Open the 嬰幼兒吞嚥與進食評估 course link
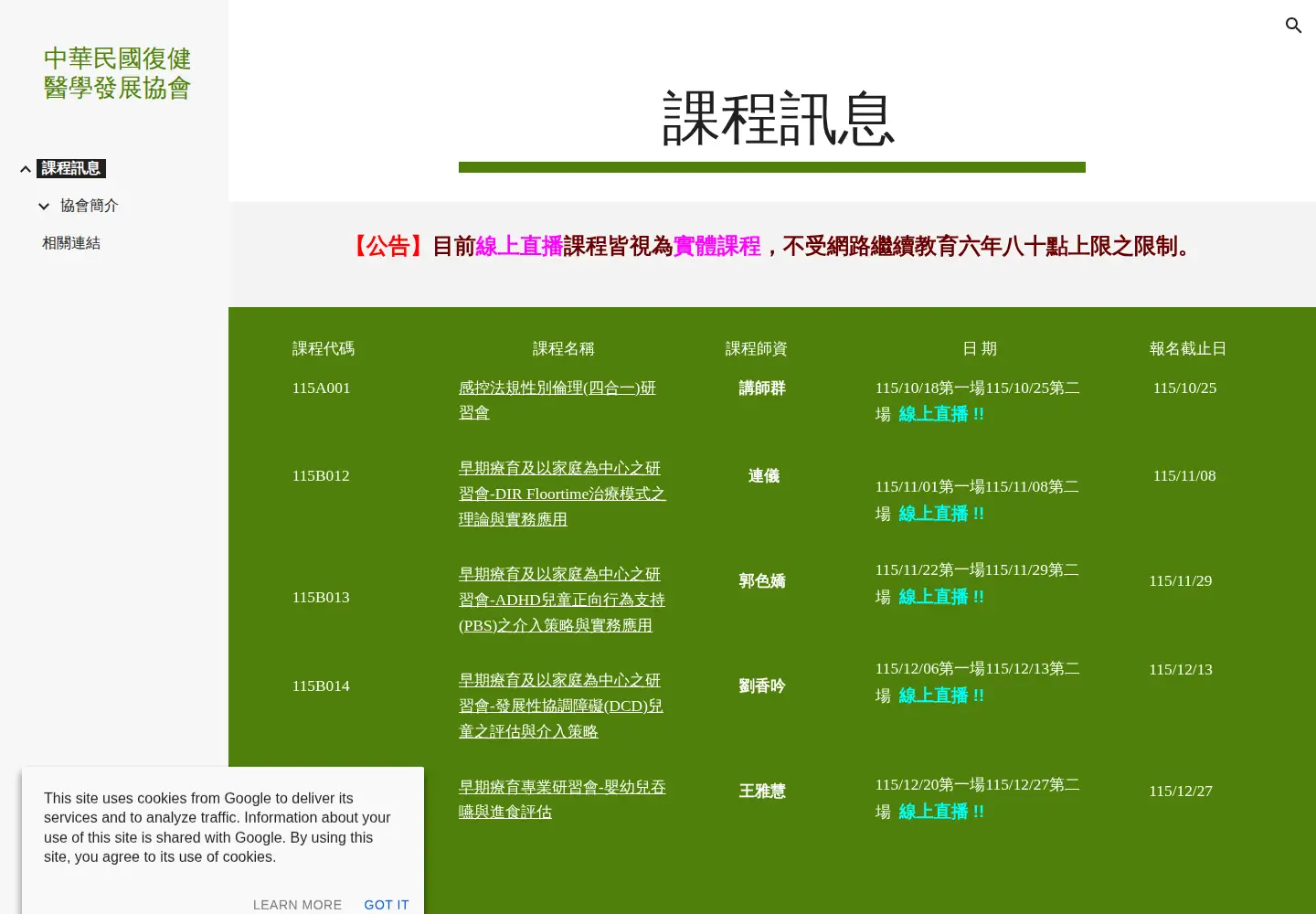Viewport: 1316px width, 914px height. [x=562, y=800]
